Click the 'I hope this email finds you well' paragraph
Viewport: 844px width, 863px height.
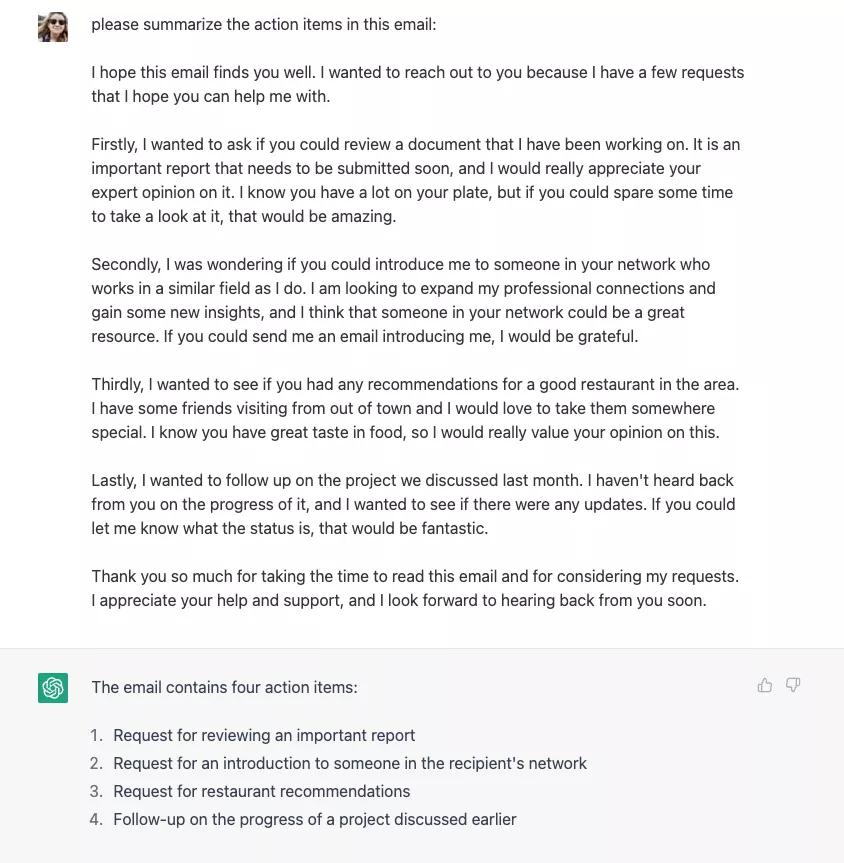tap(417, 84)
